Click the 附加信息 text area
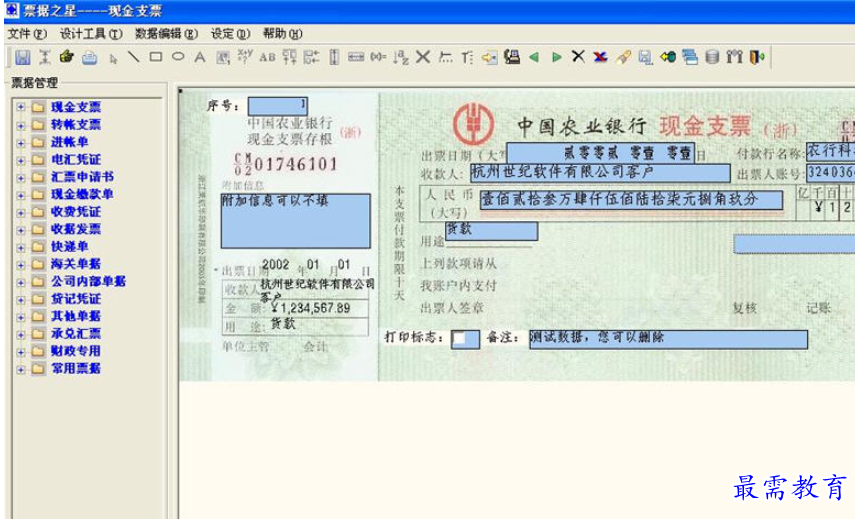855x519 pixels. [x=296, y=221]
